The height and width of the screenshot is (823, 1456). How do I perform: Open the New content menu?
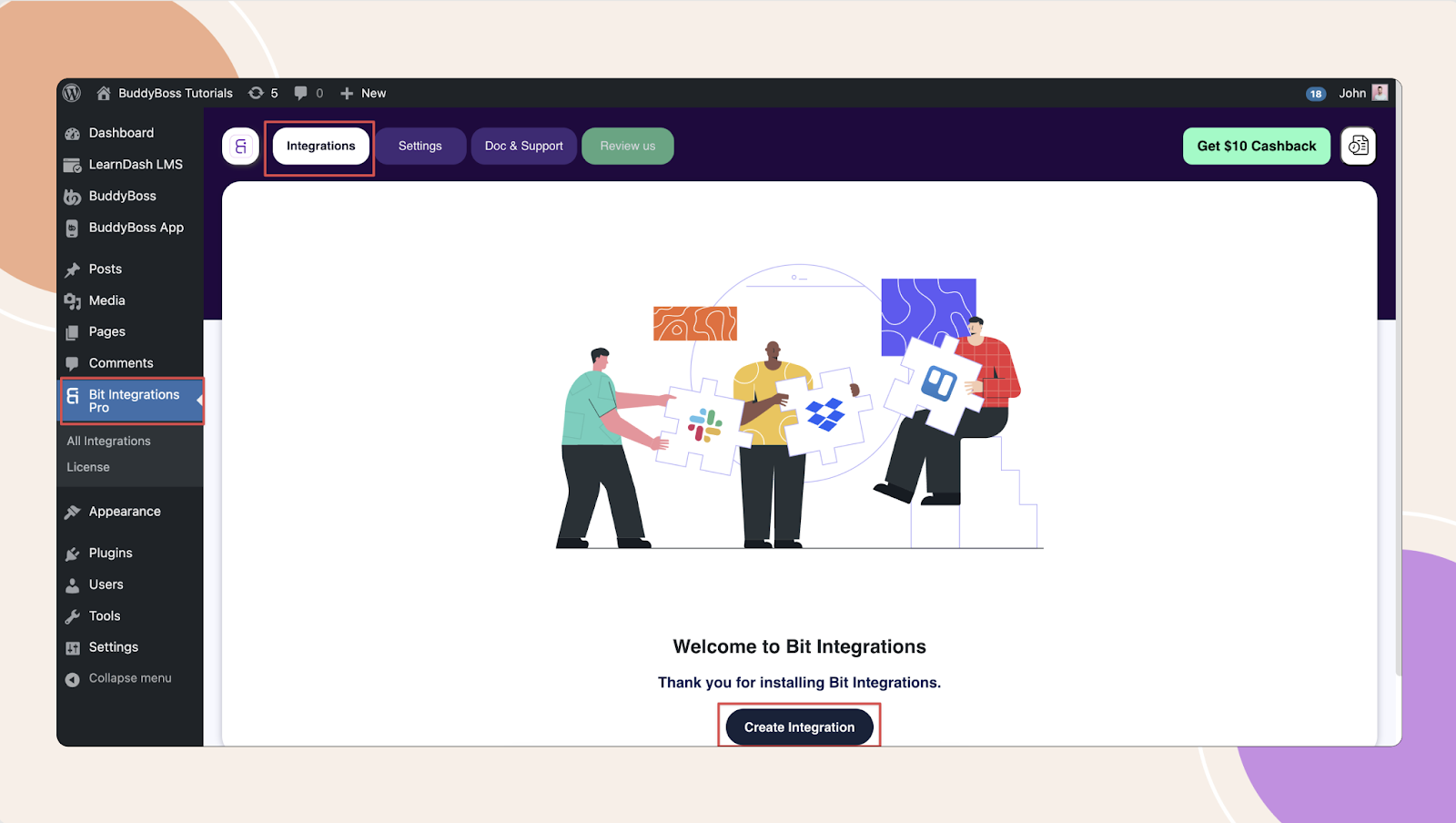pos(363,93)
